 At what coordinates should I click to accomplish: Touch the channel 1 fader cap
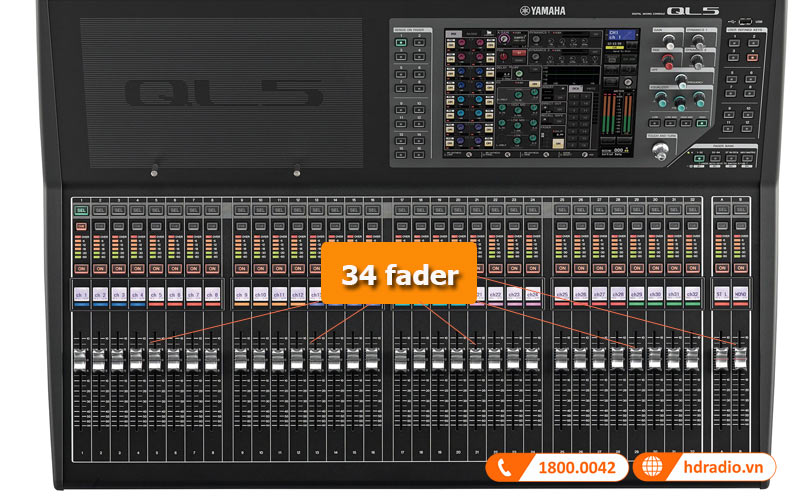click(80, 359)
